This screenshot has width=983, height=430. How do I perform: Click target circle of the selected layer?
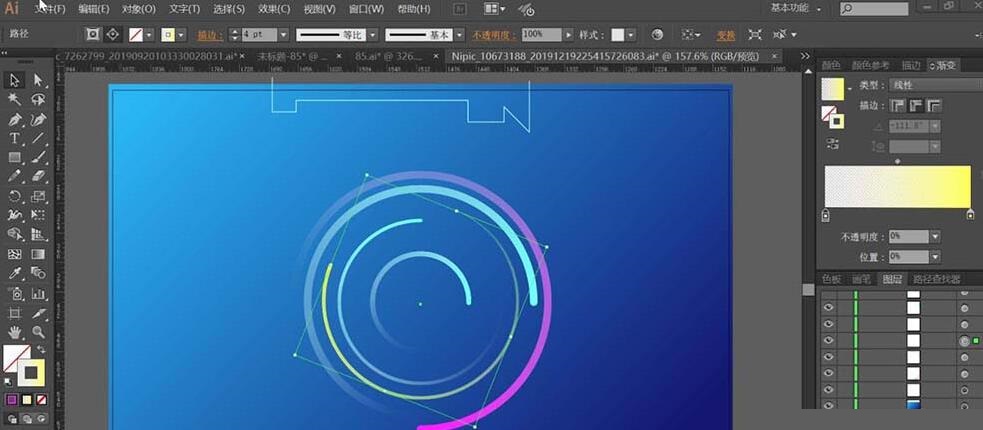click(964, 341)
